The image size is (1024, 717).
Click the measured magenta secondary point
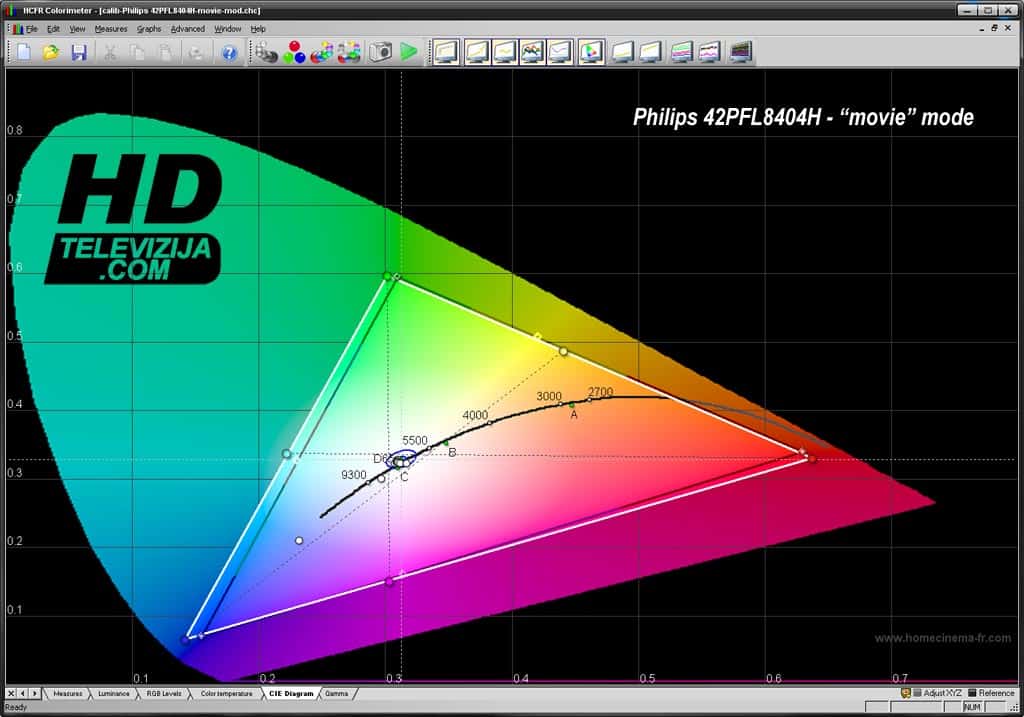389,581
